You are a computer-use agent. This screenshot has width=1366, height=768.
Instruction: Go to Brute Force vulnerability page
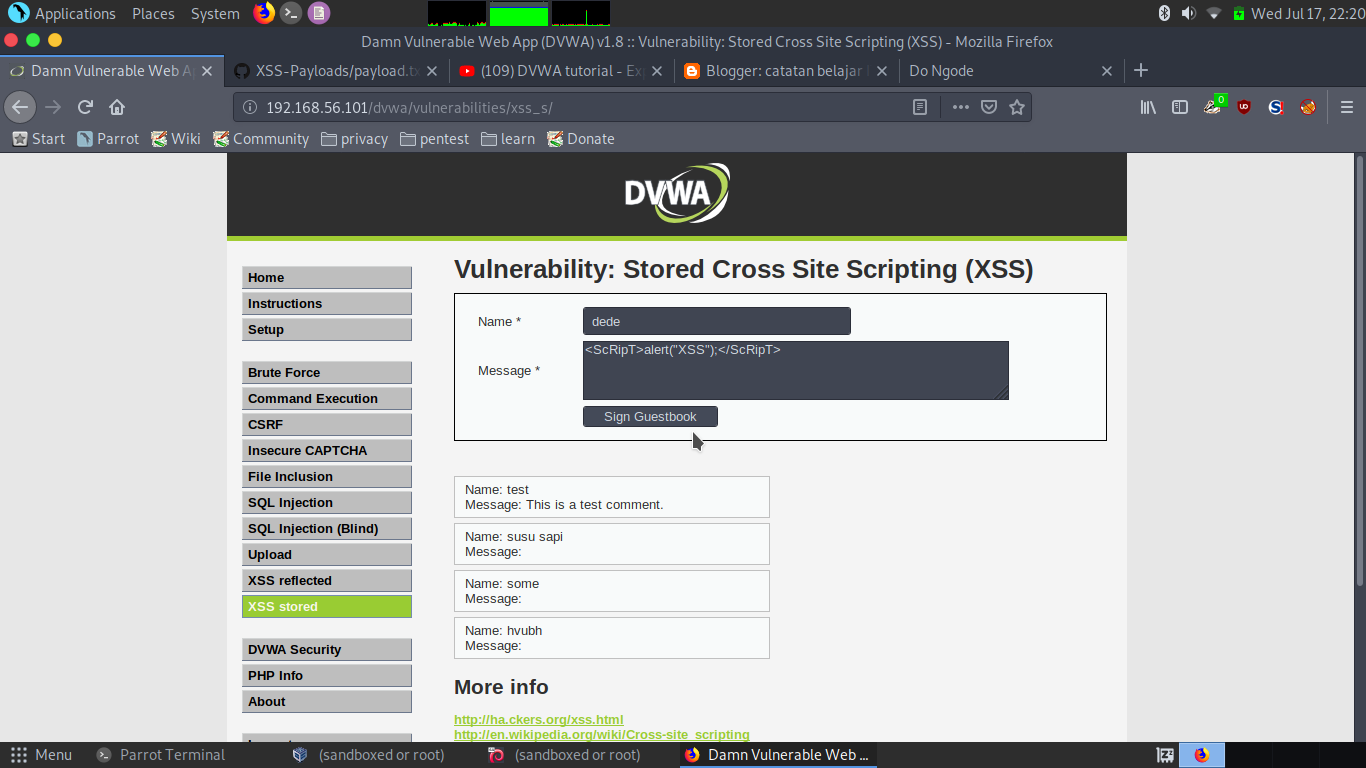coord(327,373)
